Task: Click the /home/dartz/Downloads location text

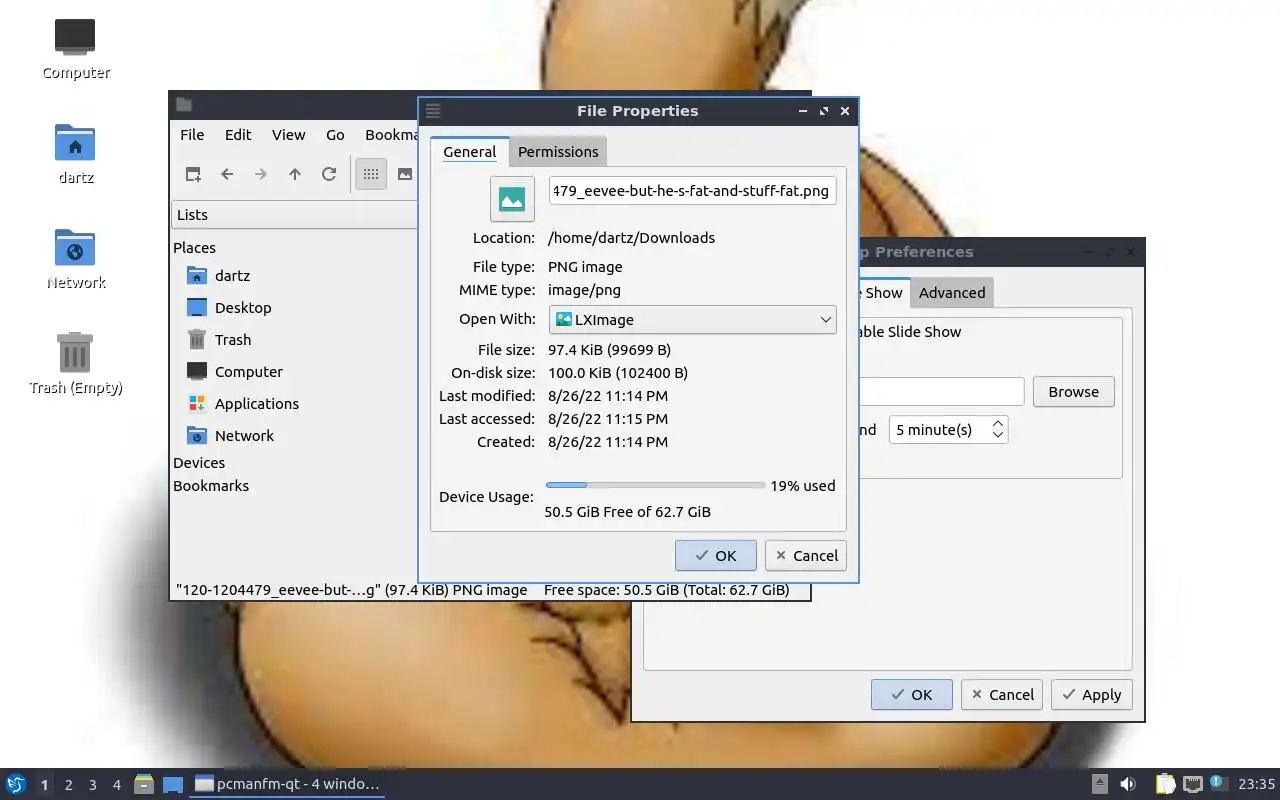Action: [x=631, y=238]
